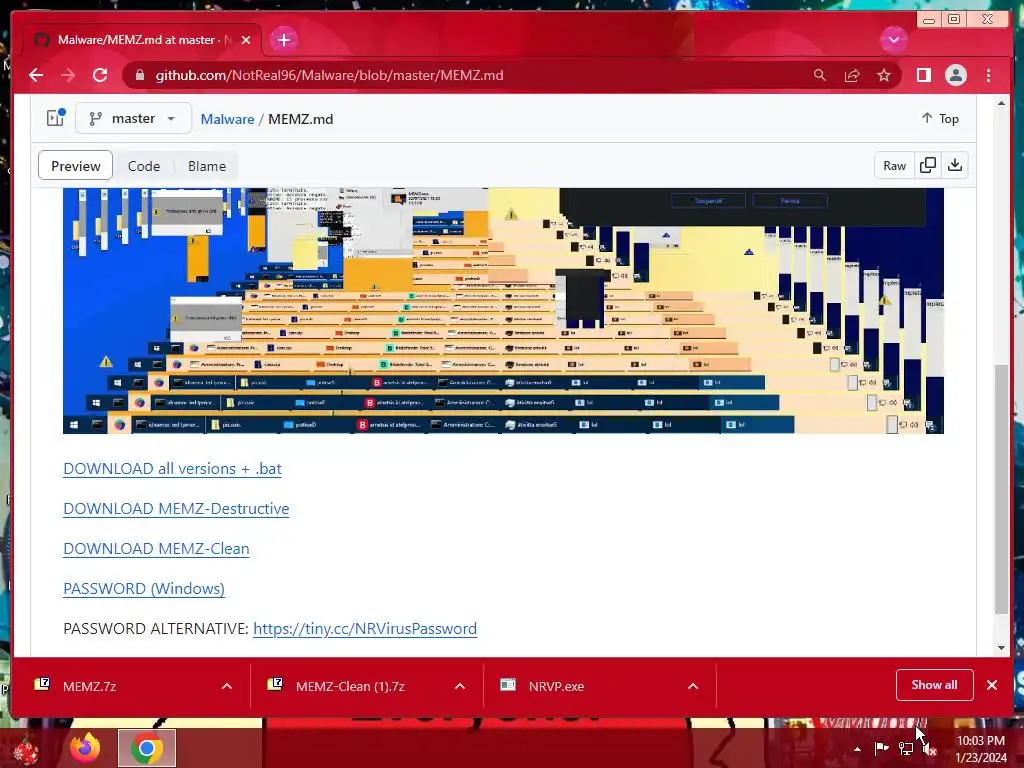Click the muted volume tray icon
The height and width of the screenshot is (768, 1024).
[x=930, y=750]
